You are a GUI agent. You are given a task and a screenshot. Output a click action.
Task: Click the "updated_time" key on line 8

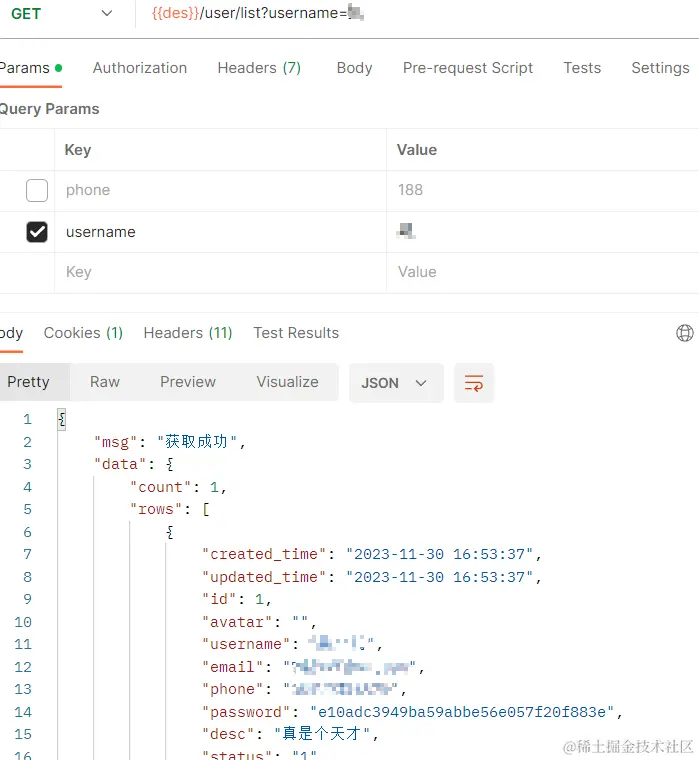coord(264,577)
